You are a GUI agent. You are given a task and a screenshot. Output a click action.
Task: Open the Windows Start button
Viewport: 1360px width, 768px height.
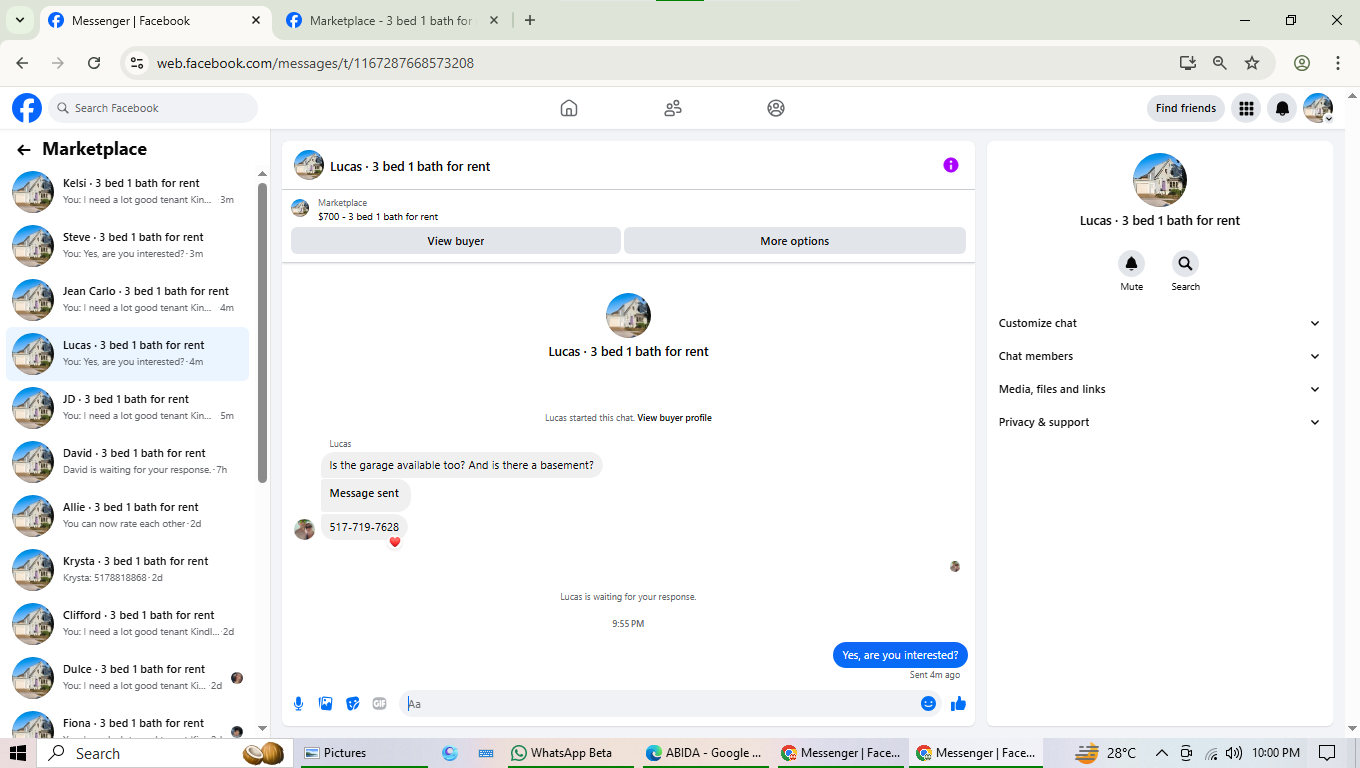[18, 753]
